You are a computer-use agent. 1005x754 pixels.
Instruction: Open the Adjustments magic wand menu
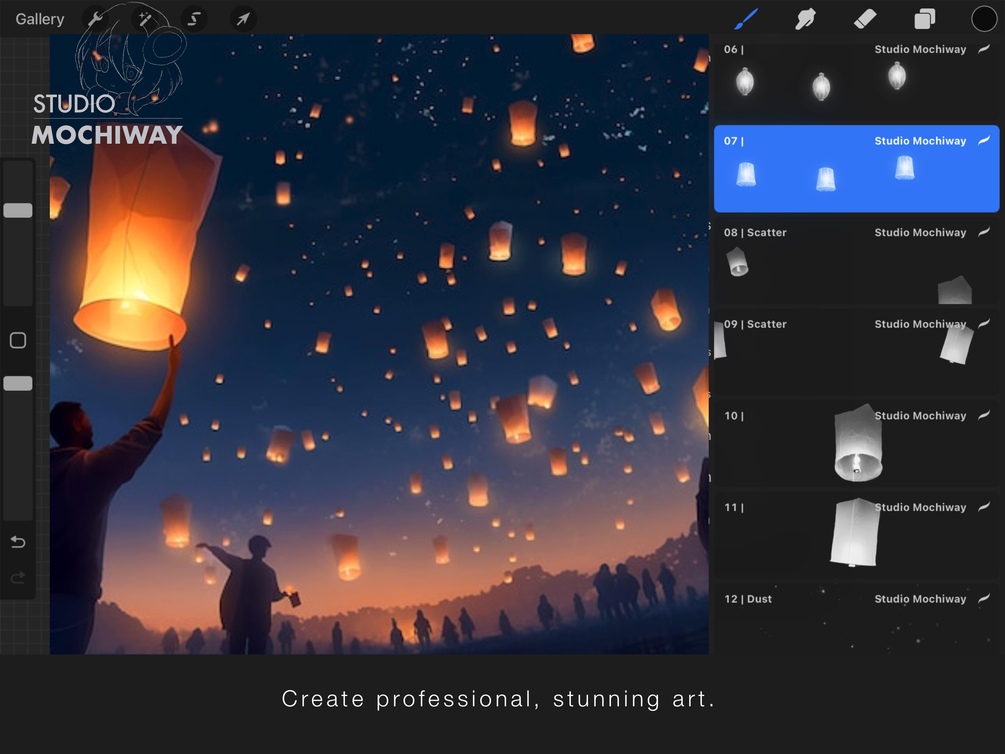coord(145,19)
